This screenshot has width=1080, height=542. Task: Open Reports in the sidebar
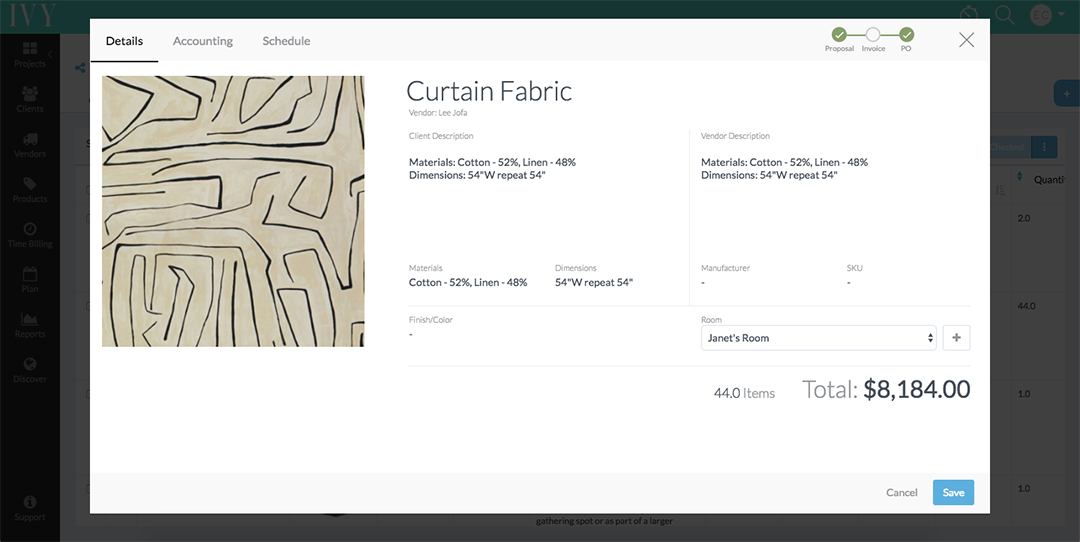pyautogui.click(x=30, y=325)
